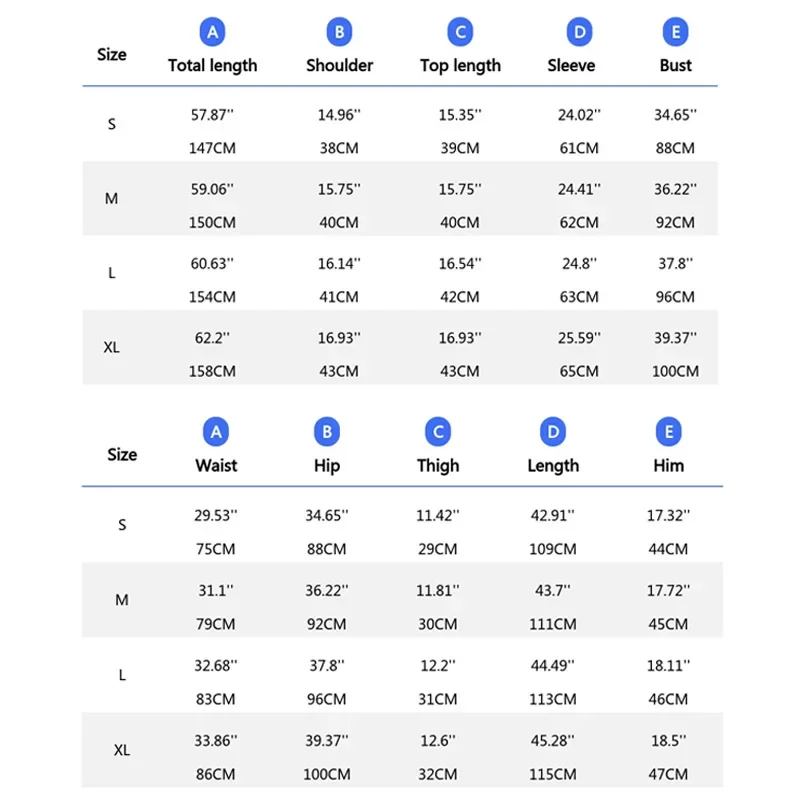Select the blue E icon above Bust

coord(676,33)
